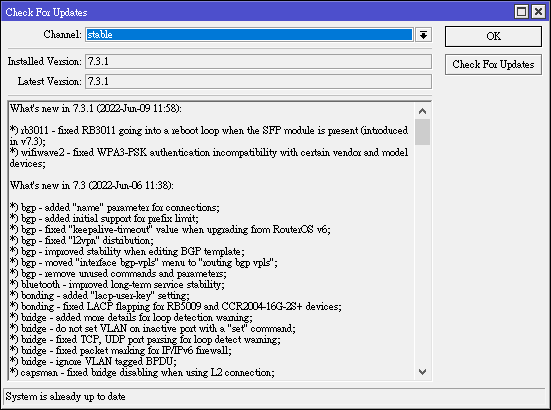
Task: Click the bgp moved "interface bgp-vpls" line
Action: (143, 262)
